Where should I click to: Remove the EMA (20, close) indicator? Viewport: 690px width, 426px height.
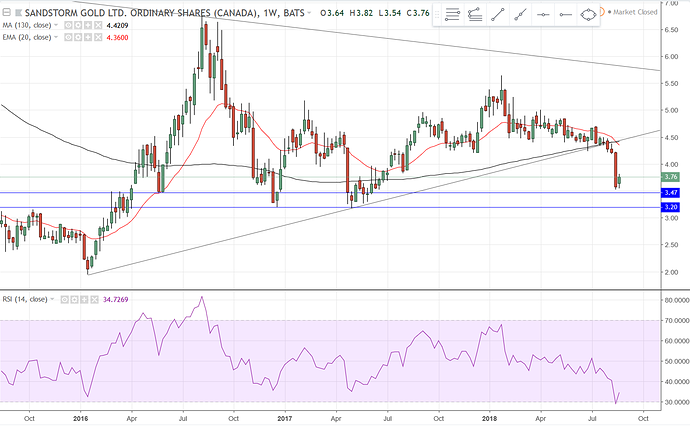tap(99, 37)
